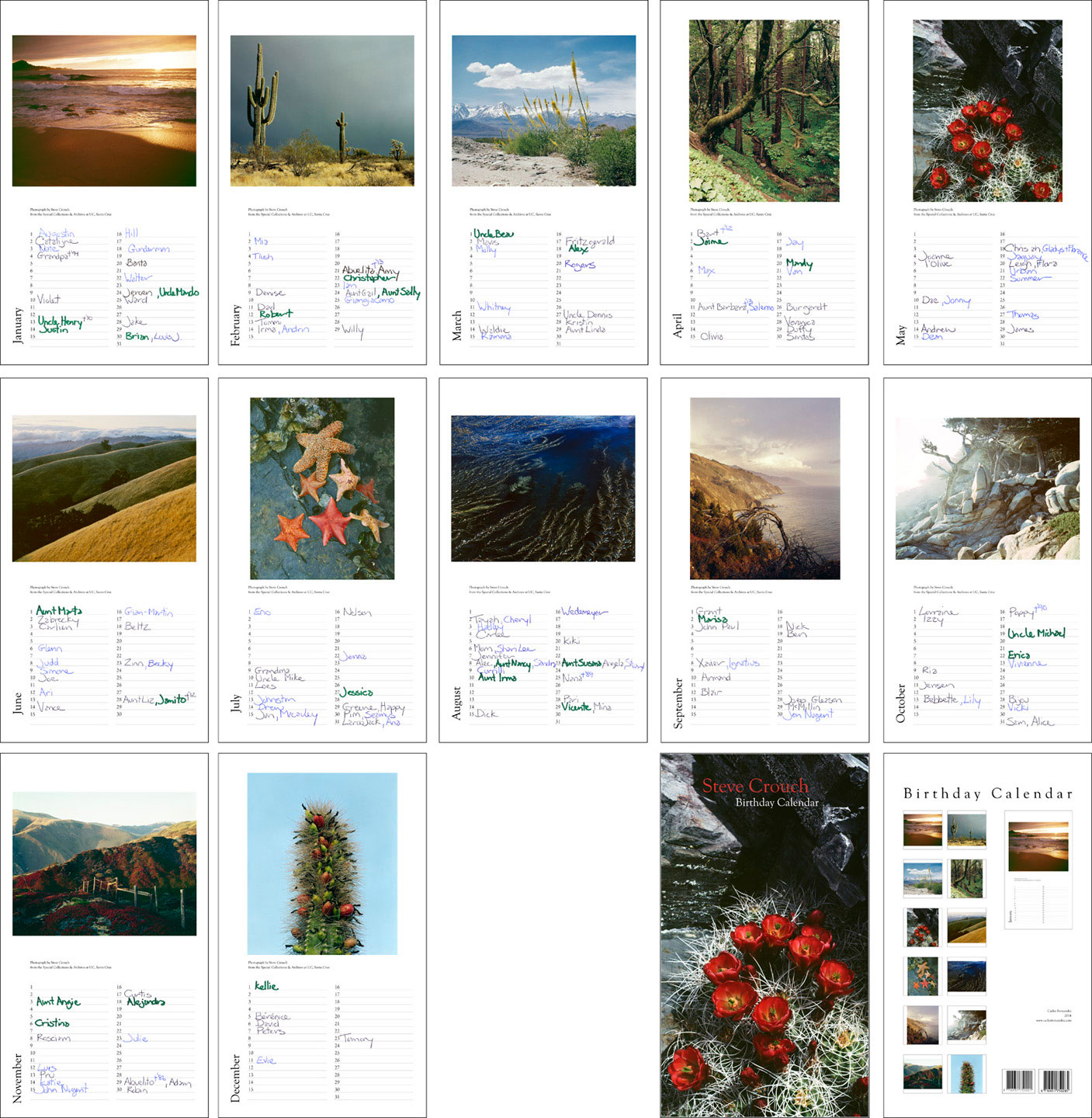This screenshot has width=1092, height=1118.
Task: Select the July starfish photo
Action: click(322, 488)
